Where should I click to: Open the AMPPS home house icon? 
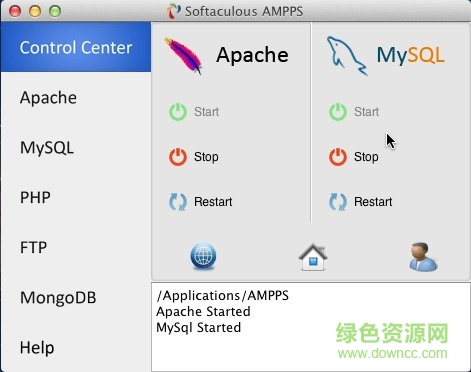(x=313, y=257)
